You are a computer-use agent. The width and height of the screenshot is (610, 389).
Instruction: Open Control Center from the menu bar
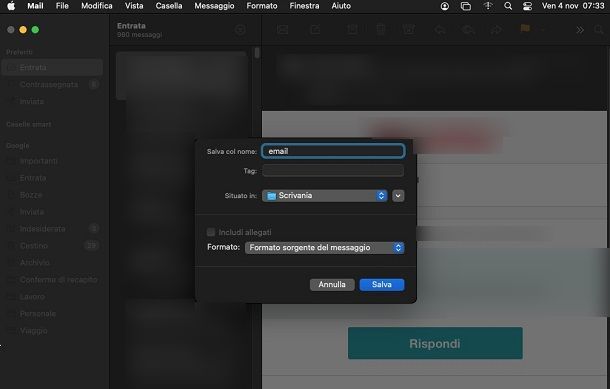[527, 6]
